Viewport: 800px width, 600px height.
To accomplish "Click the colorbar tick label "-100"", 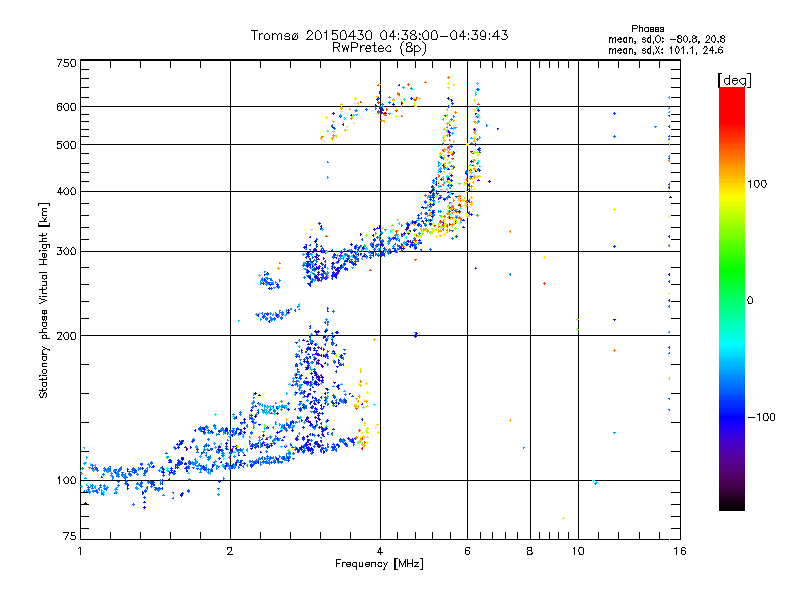I will [x=761, y=417].
